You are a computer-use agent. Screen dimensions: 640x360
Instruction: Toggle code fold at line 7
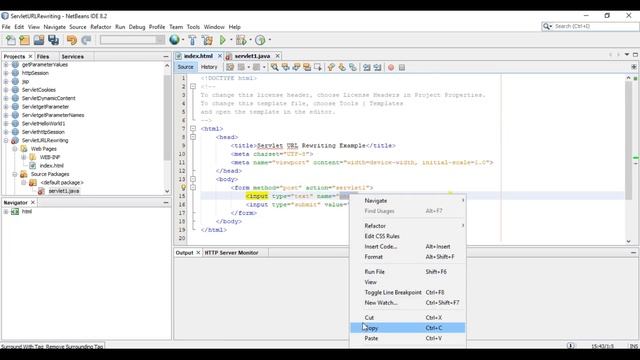tap(193, 129)
